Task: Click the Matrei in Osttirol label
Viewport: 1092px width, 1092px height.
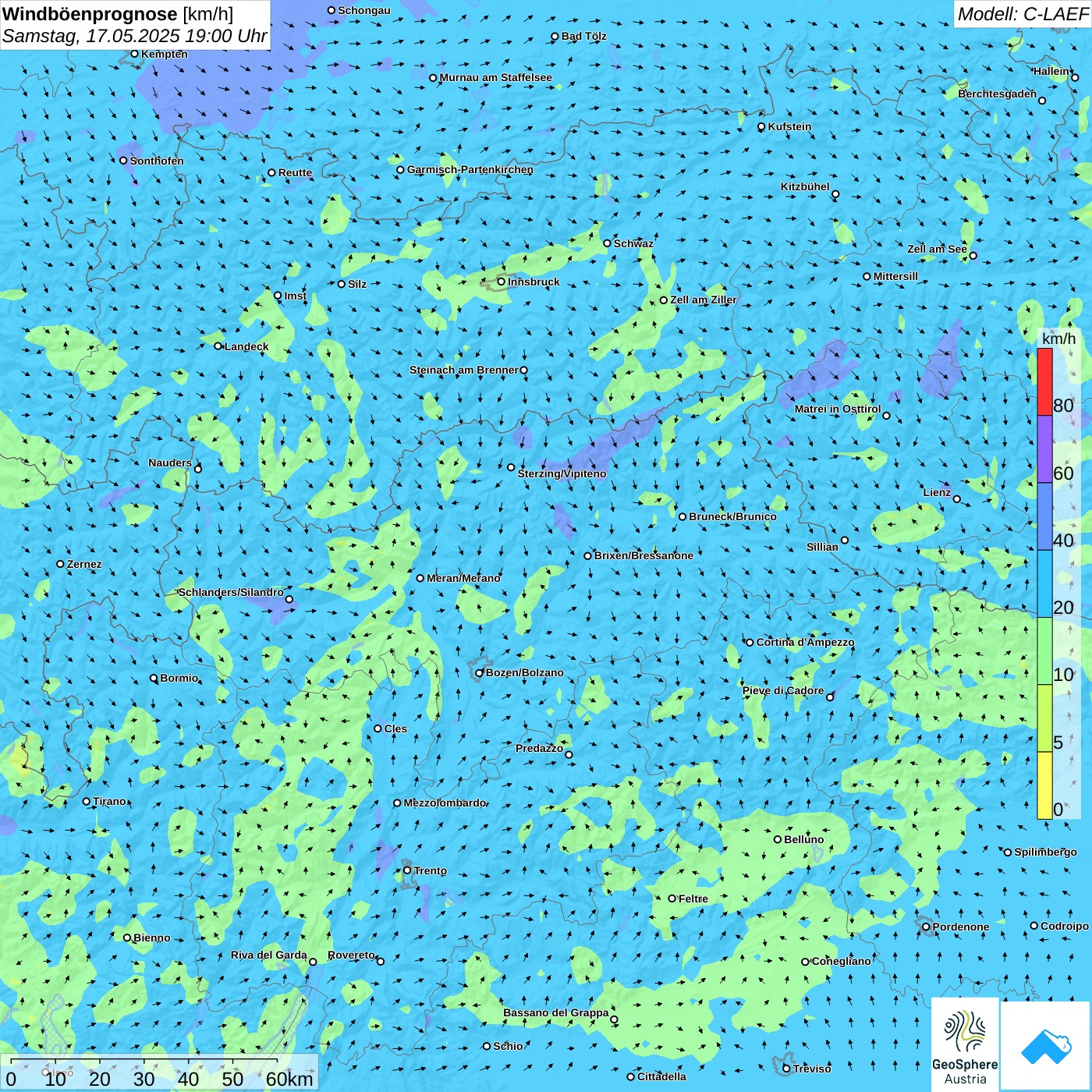Action: coord(838,409)
